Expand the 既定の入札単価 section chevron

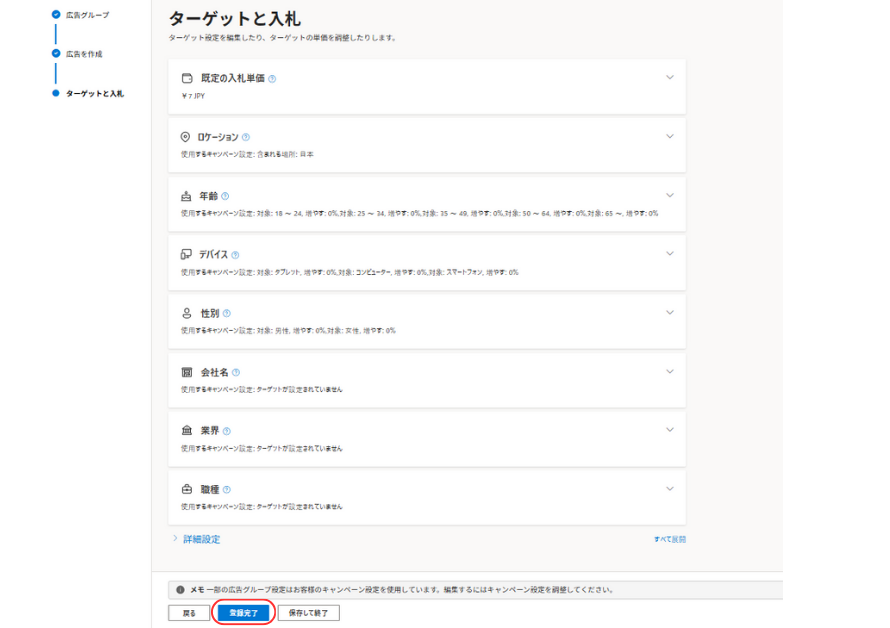[670, 77]
